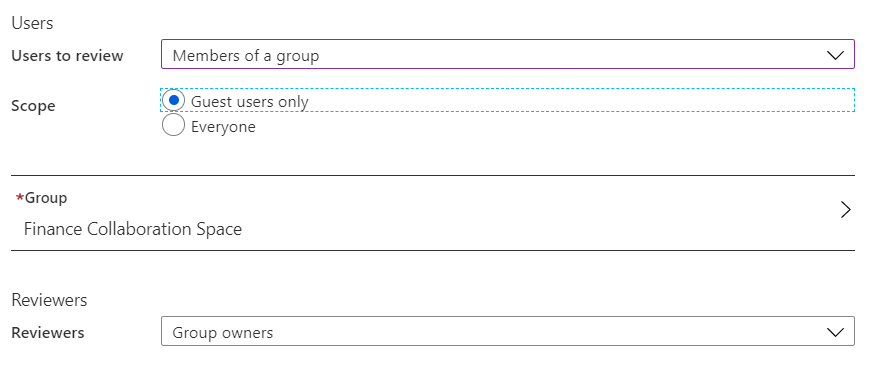
Task: Click the red required asterisk beside Group
Action: [x=20, y=197]
